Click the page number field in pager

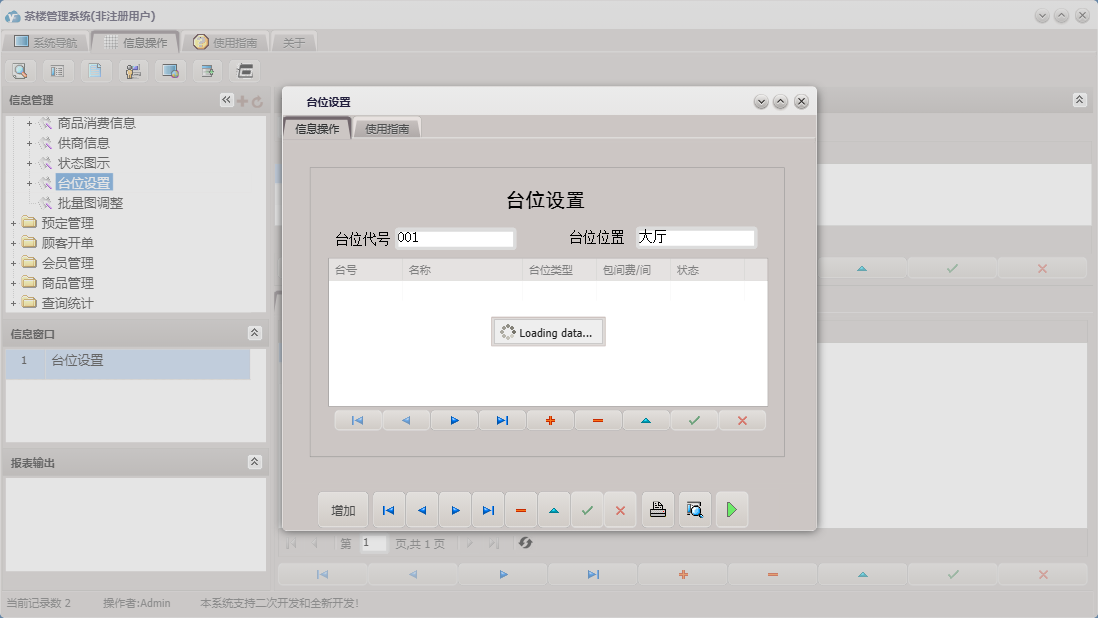point(373,543)
